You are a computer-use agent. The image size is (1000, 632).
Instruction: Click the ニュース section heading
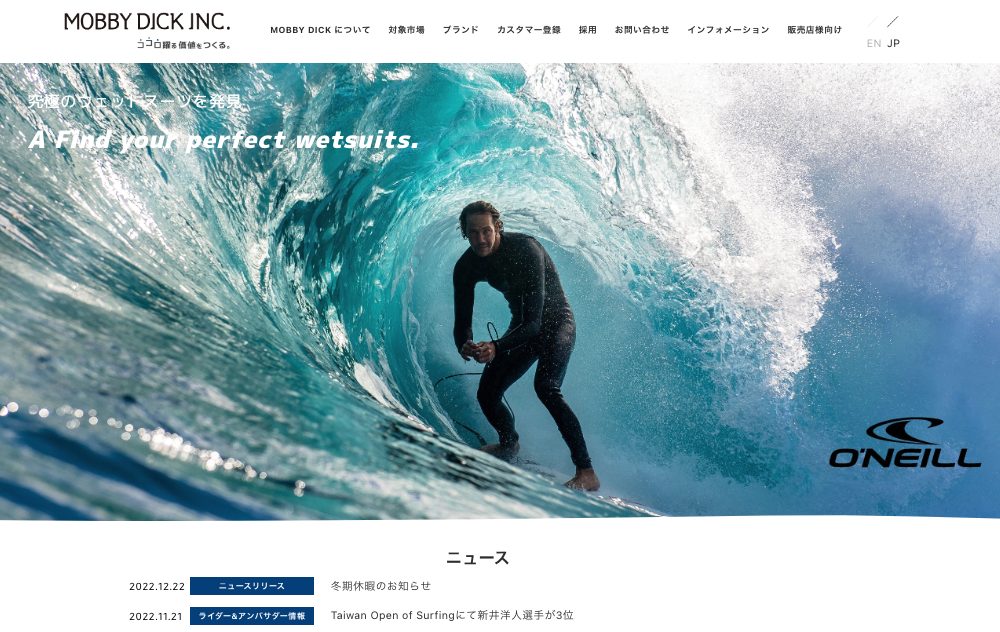tap(477, 558)
